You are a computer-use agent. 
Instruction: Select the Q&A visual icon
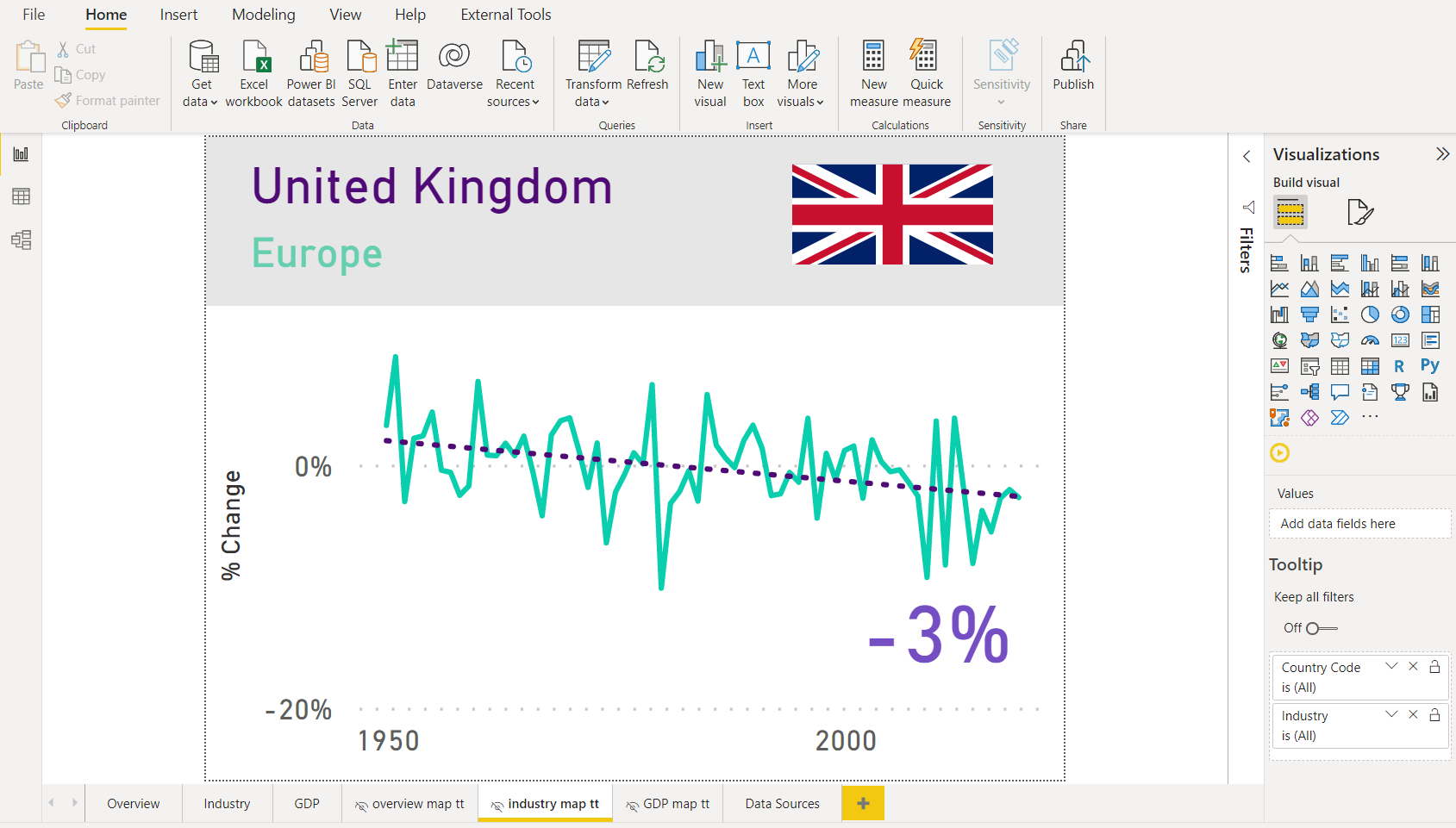pyautogui.click(x=1340, y=392)
